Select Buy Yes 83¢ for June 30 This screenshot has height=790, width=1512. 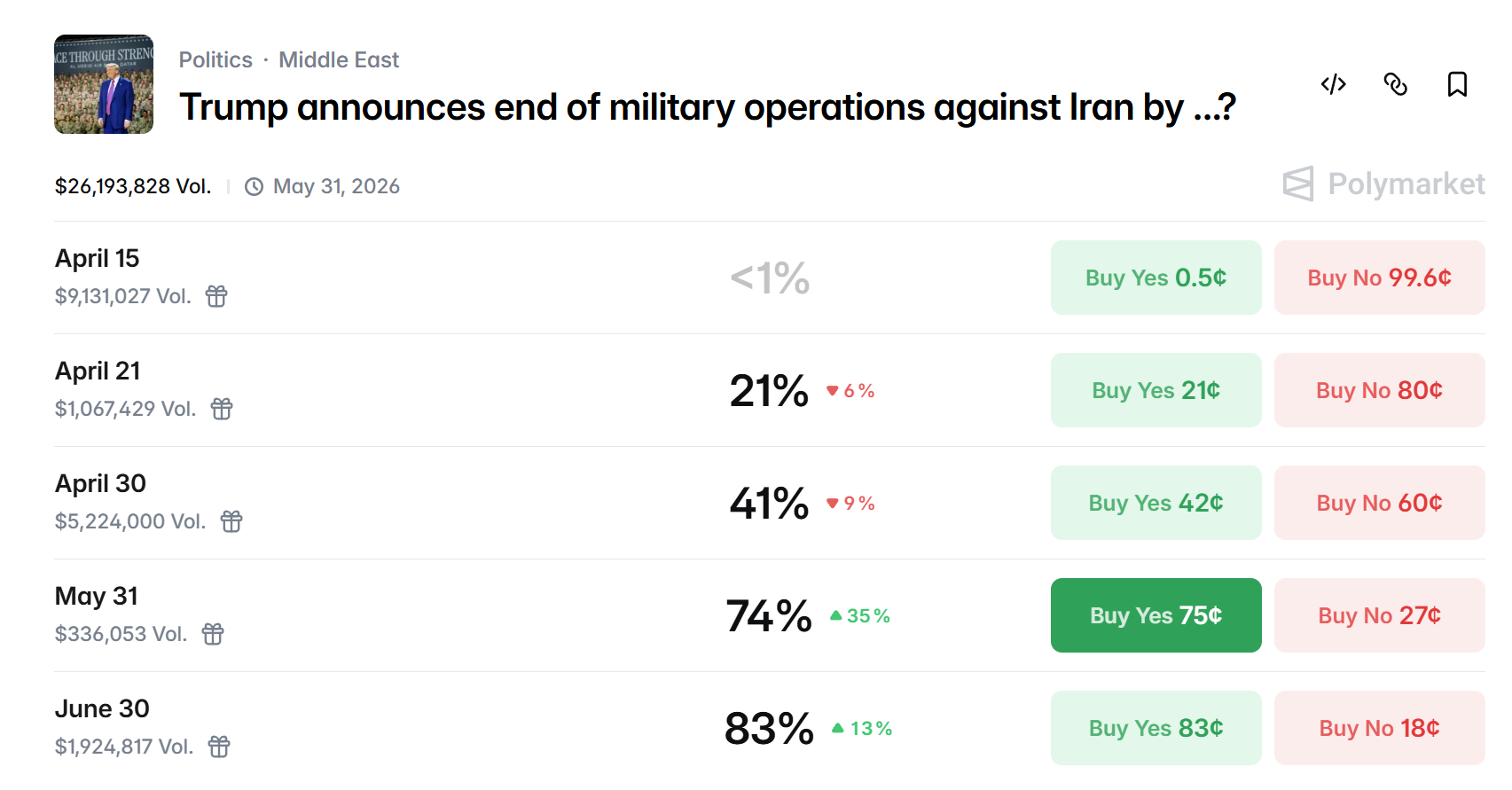[1156, 728]
